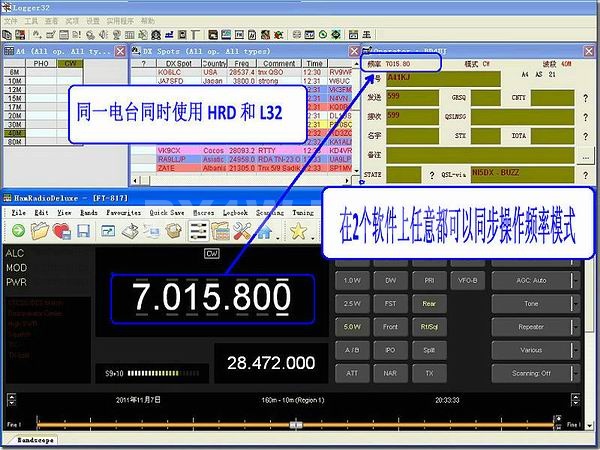
Task: Click the CW icon in Logger32 toolbar
Action: pos(310,35)
